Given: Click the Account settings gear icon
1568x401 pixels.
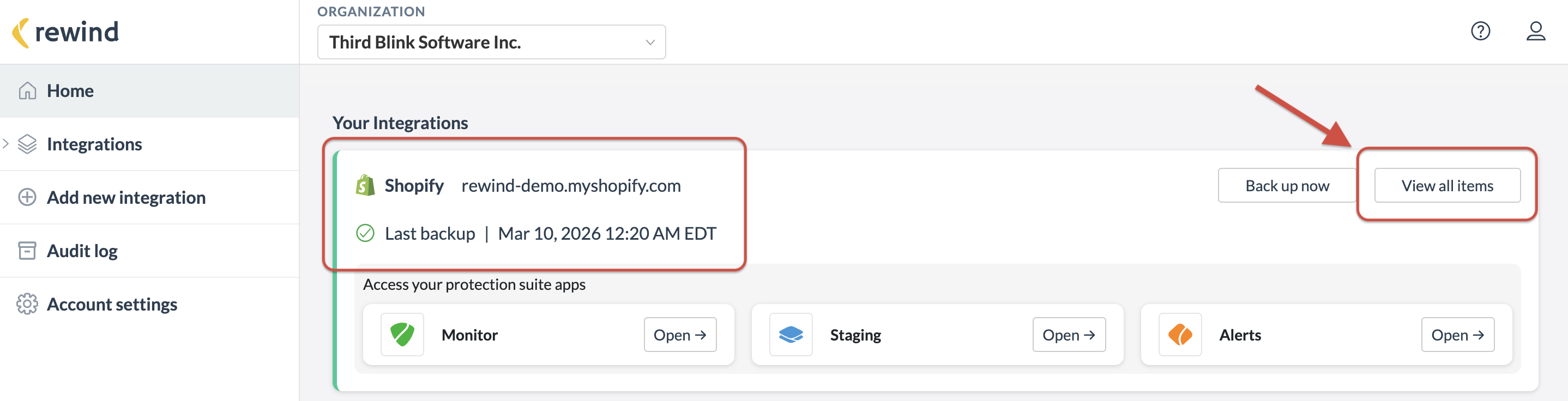Looking at the screenshot, I should coord(26,303).
